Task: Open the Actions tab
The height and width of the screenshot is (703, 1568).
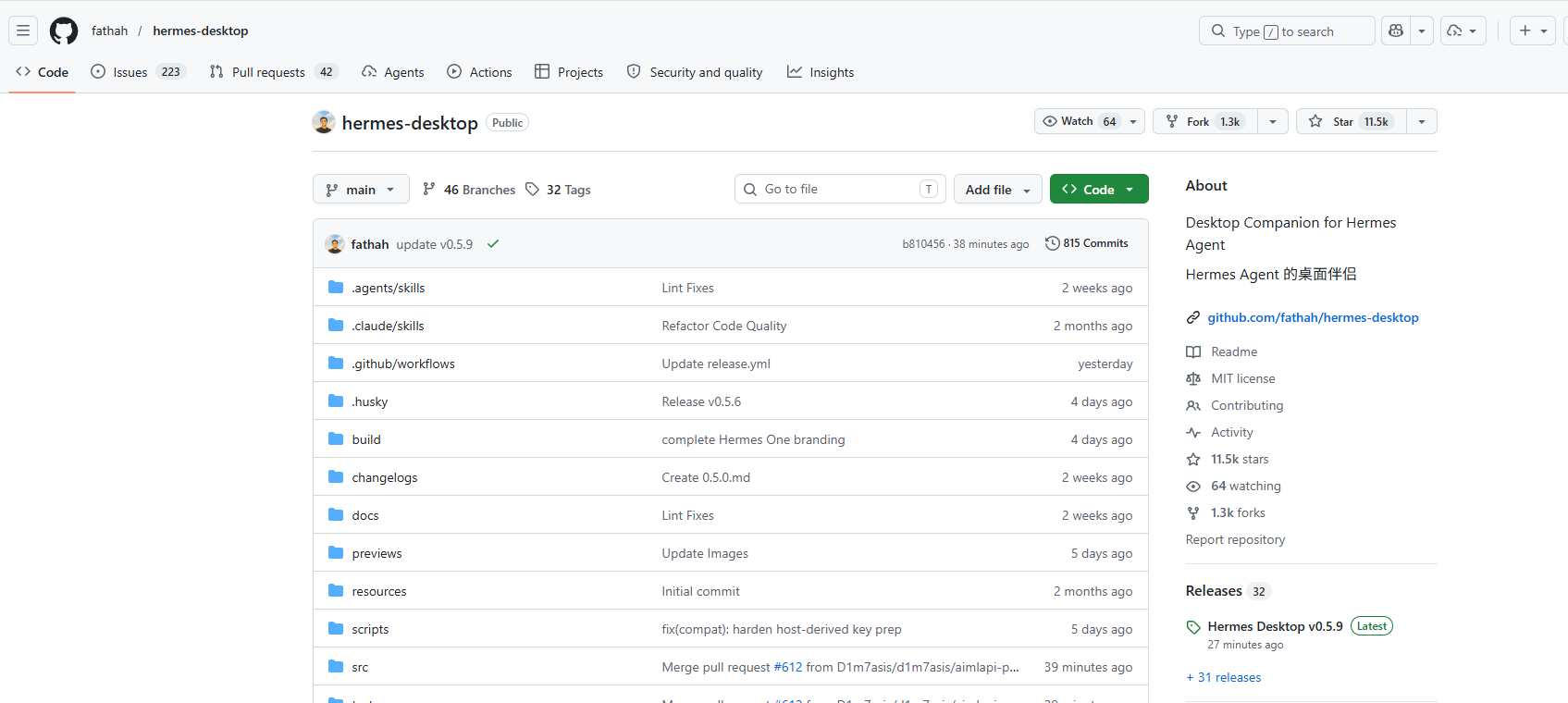Action: [x=479, y=72]
